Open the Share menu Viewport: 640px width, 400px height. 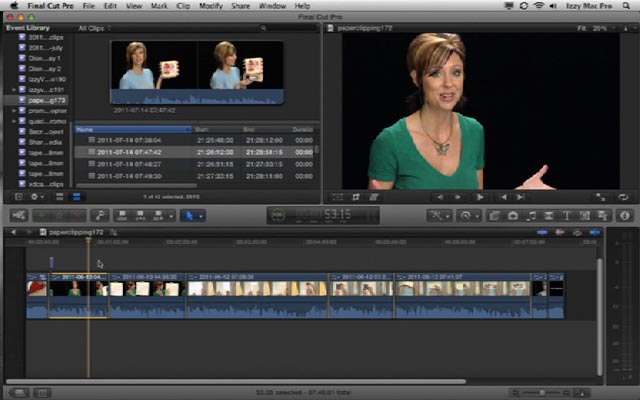point(240,6)
